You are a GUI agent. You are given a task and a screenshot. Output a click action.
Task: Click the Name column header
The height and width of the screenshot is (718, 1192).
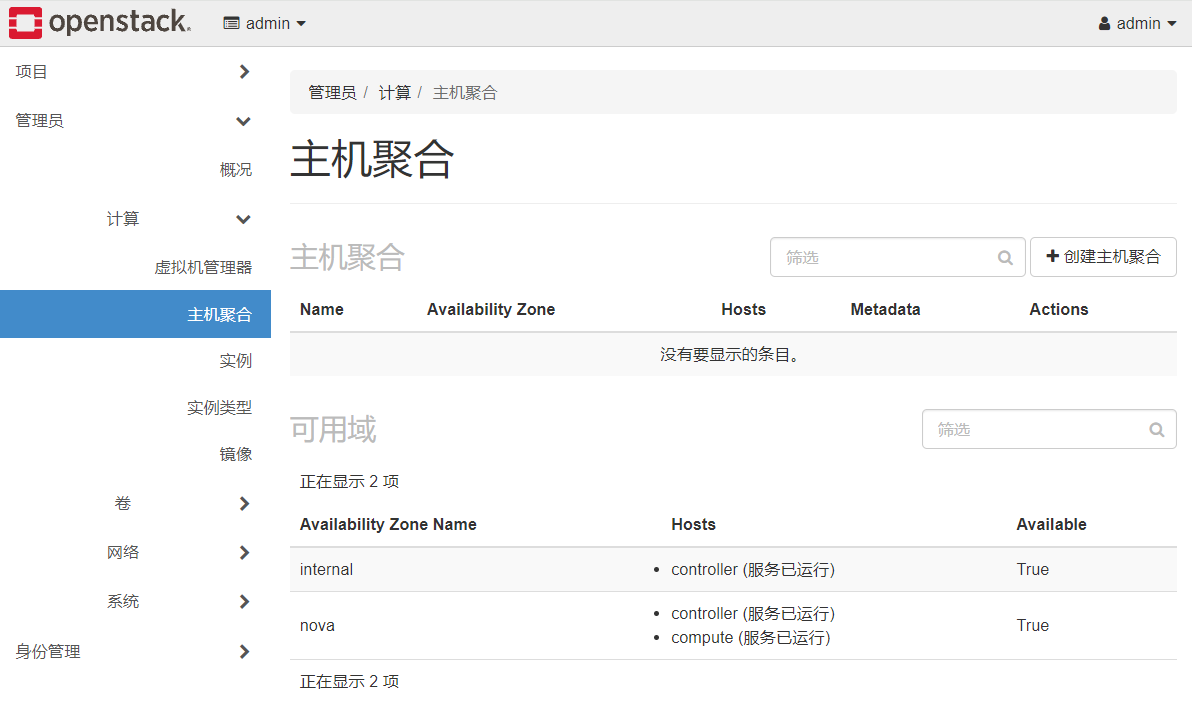tap(322, 310)
